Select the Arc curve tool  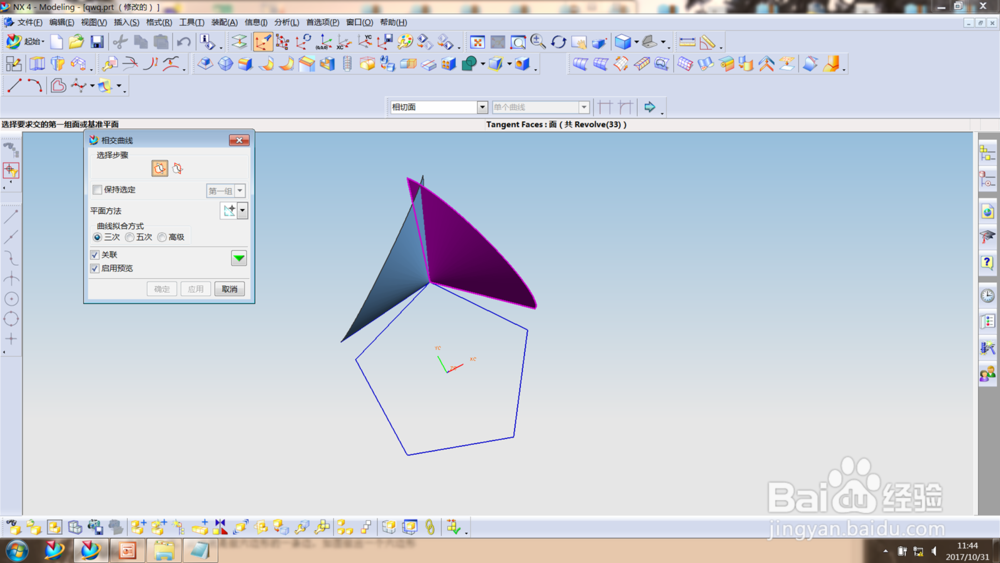click(34, 85)
